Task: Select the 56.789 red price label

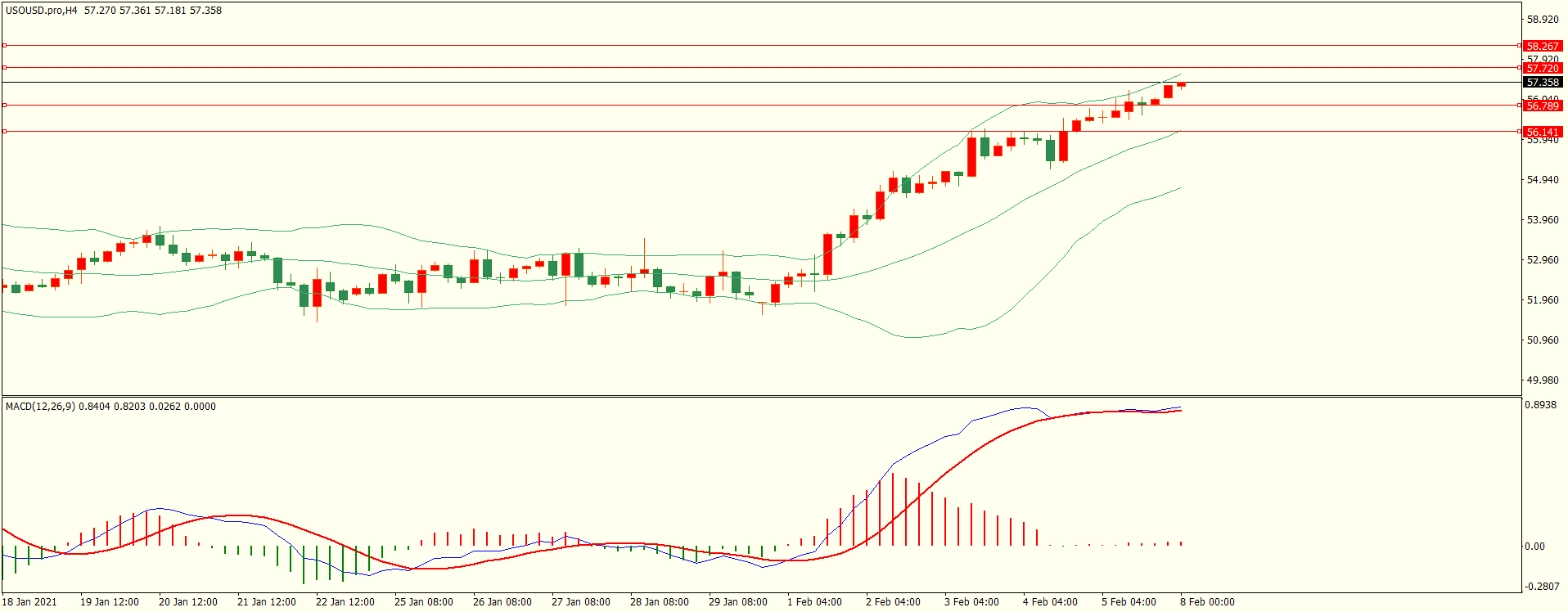Action: [1543, 106]
